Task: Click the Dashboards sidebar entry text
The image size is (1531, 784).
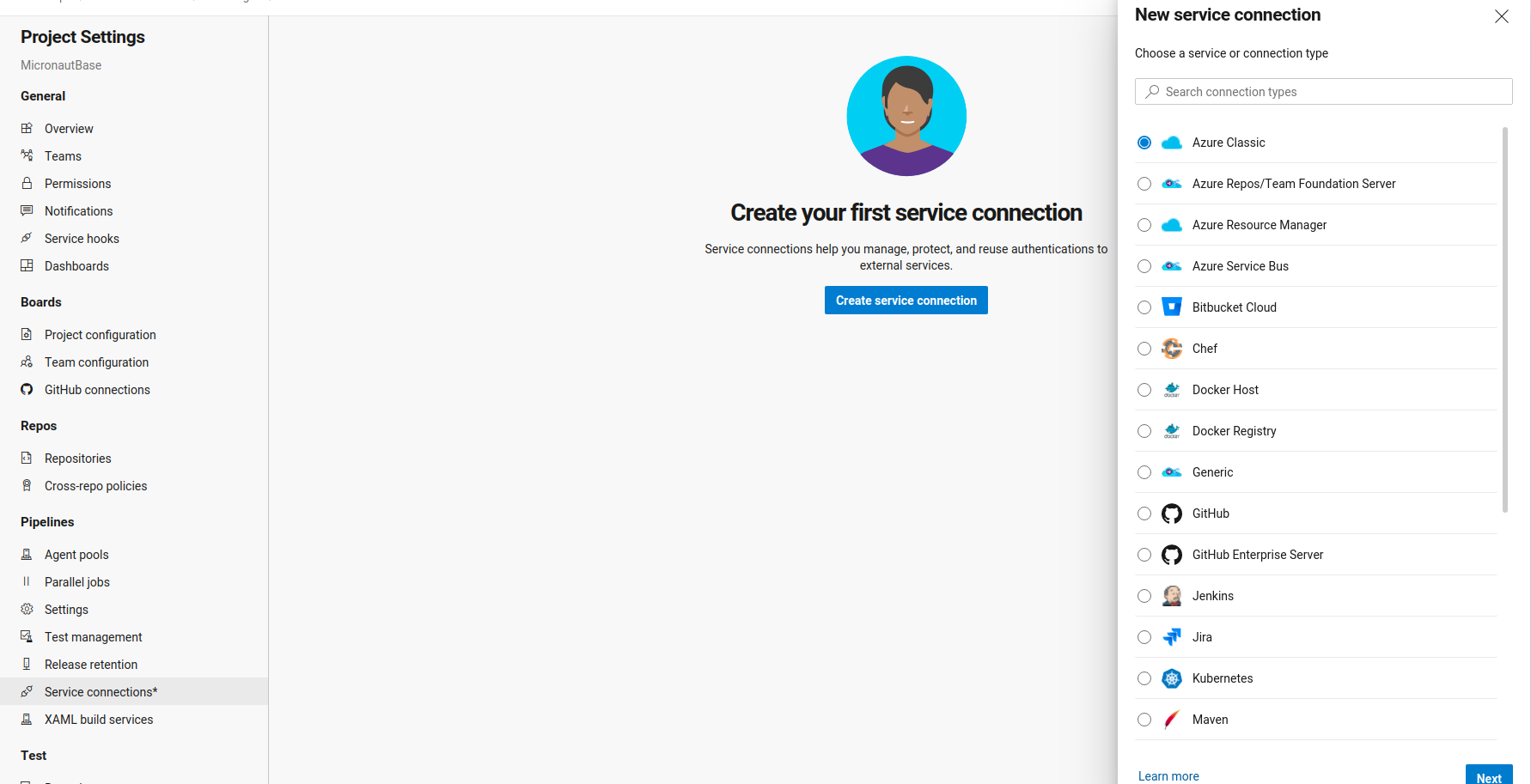Action: click(x=76, y=266)
